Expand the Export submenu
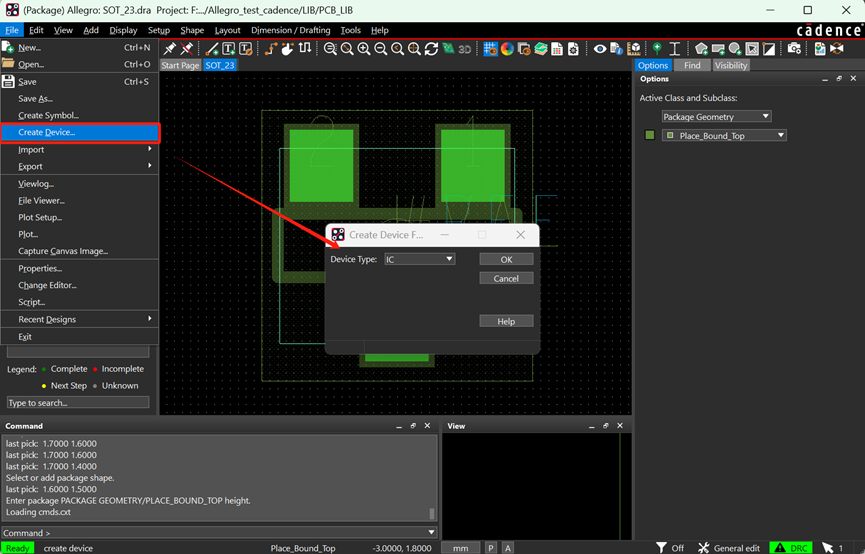This screenshot has width=865, height=554. (x=80, y=166)
